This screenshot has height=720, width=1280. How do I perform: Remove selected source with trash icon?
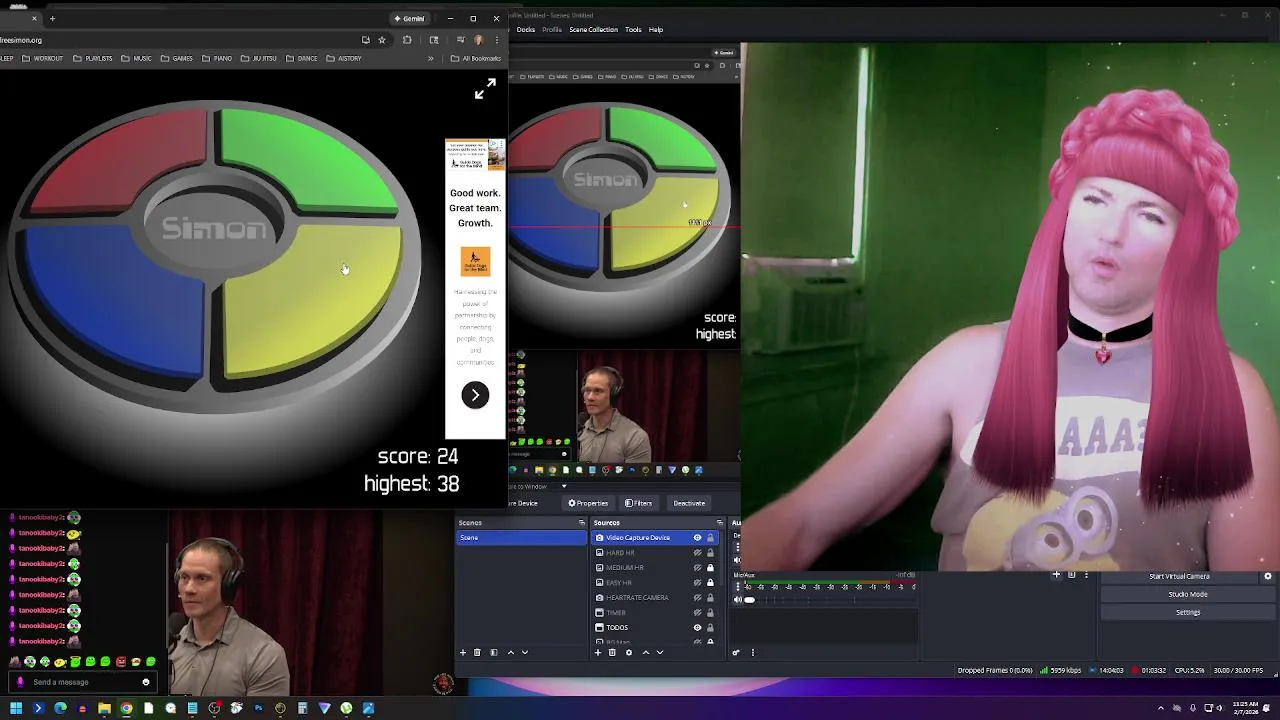point(612,652)
